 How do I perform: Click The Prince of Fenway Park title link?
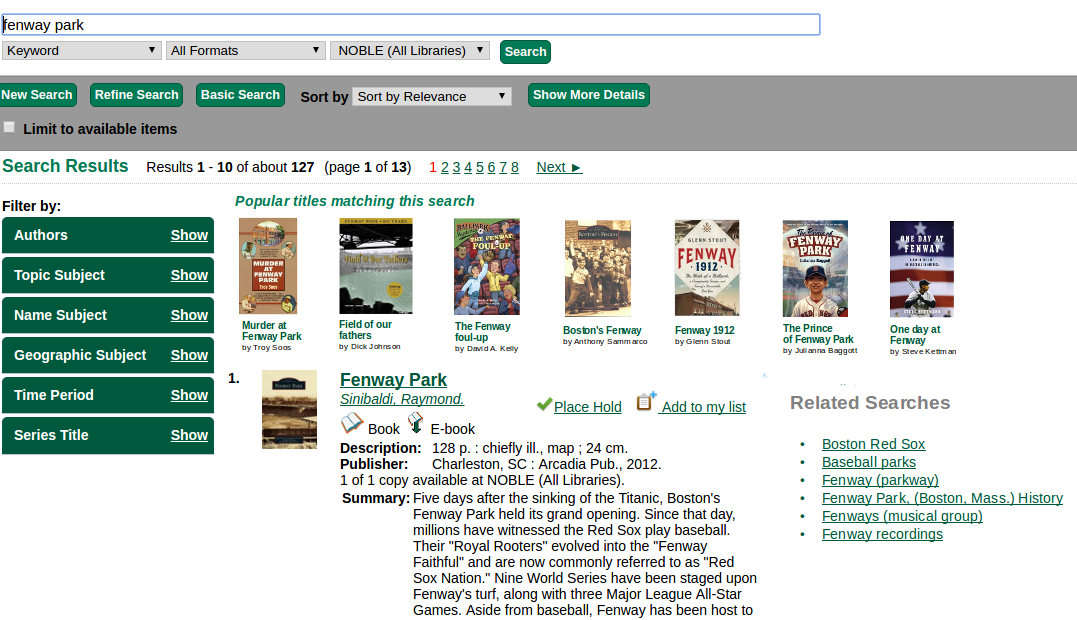(818, 334)
